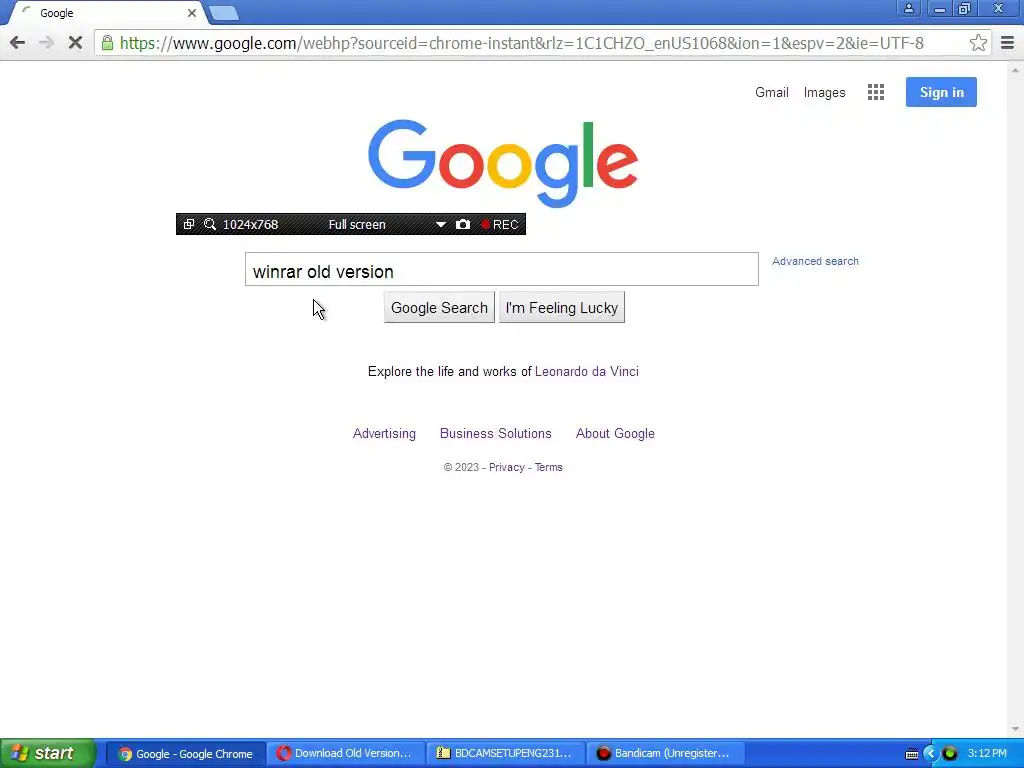Click the green round tray icon
This screenshot has height=768, width=1024.
[x=950, y=754]
